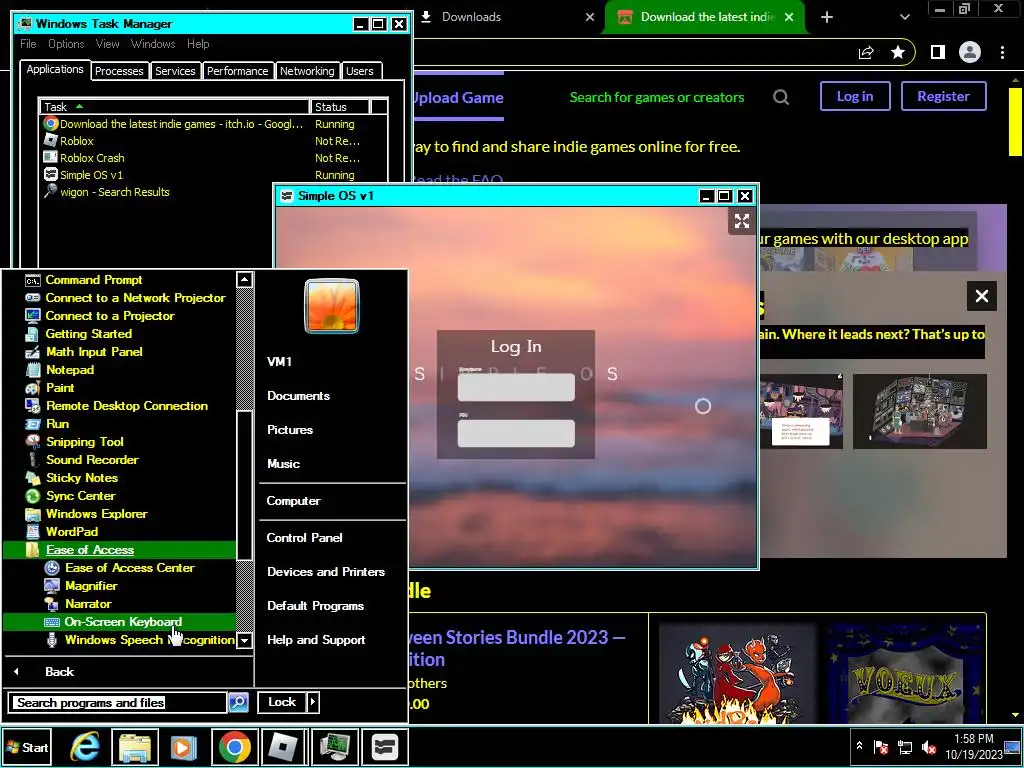Image resolution: width=1024 pixels, height=768 pixels.
Task: Sort tasks by the Task column header
Action: 174,107
